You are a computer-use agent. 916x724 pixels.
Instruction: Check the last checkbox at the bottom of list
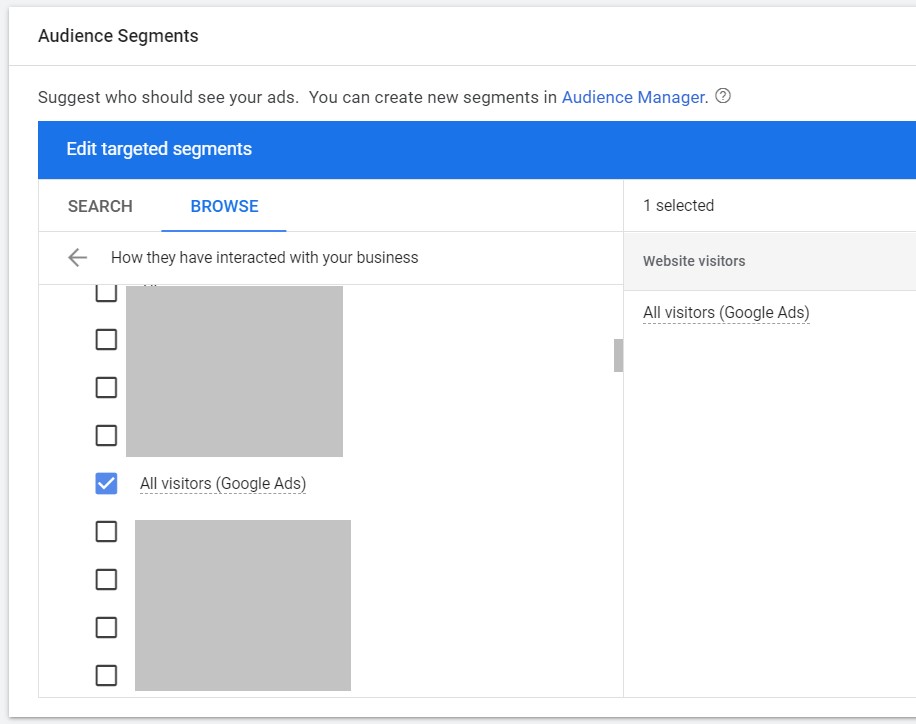(x=105, y=675)
